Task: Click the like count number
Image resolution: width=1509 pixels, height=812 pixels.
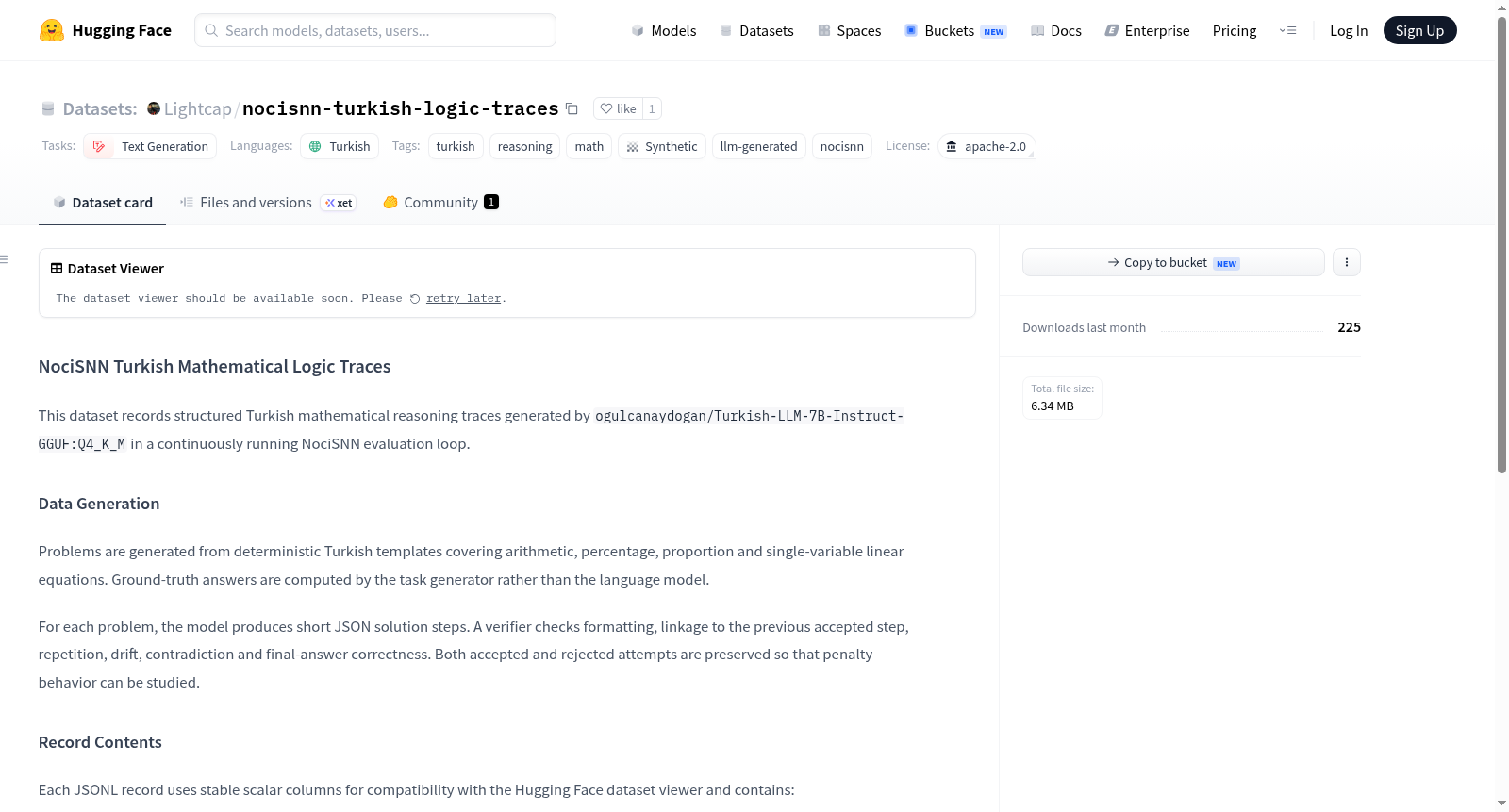Action: (x=652, y=108)
